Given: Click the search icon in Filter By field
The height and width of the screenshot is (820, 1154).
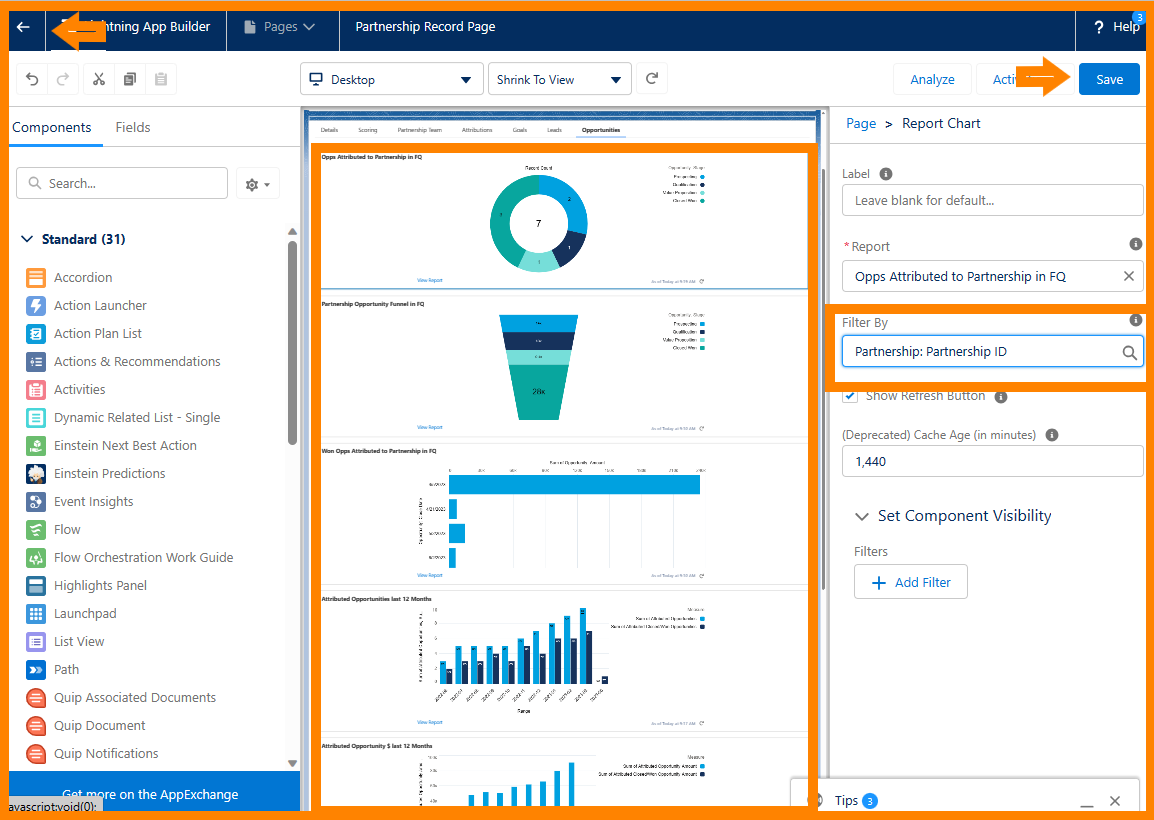Looking at the screenshot, I should (1129, 353).
